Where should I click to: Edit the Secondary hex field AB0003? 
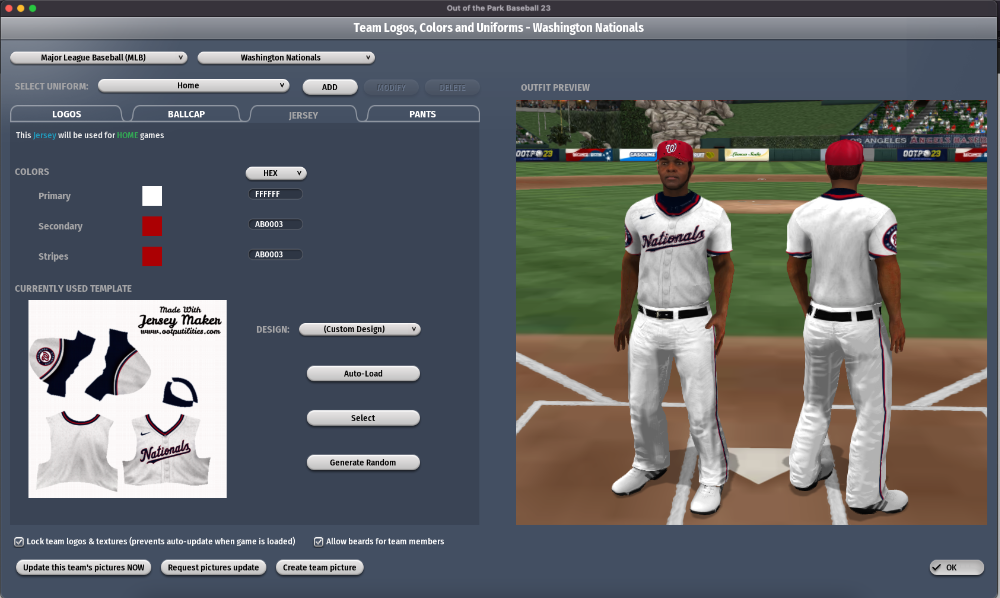[275, 224]
